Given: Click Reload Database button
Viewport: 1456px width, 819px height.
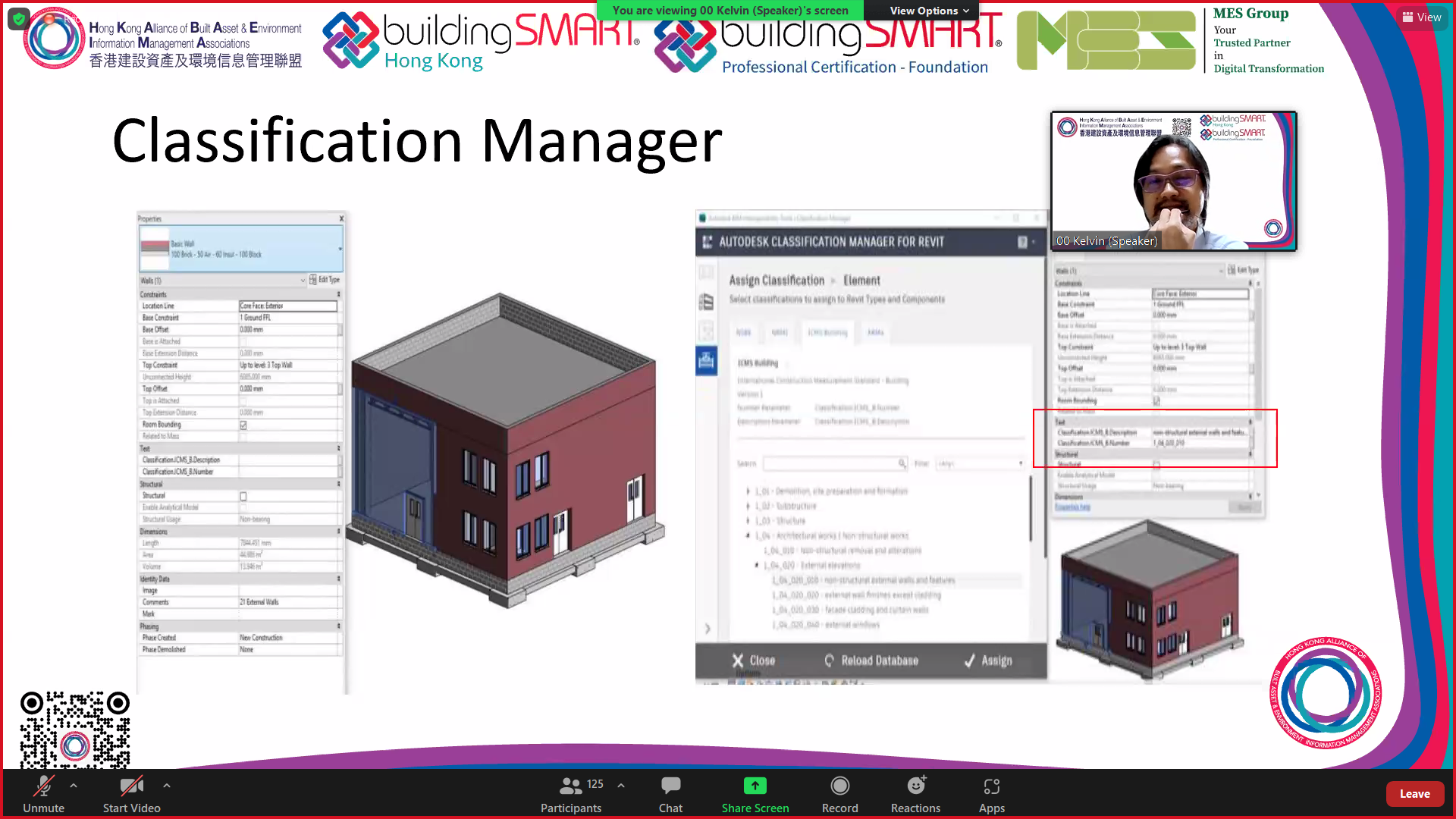Looking at the screenshot, I should [x=871, y=661].
